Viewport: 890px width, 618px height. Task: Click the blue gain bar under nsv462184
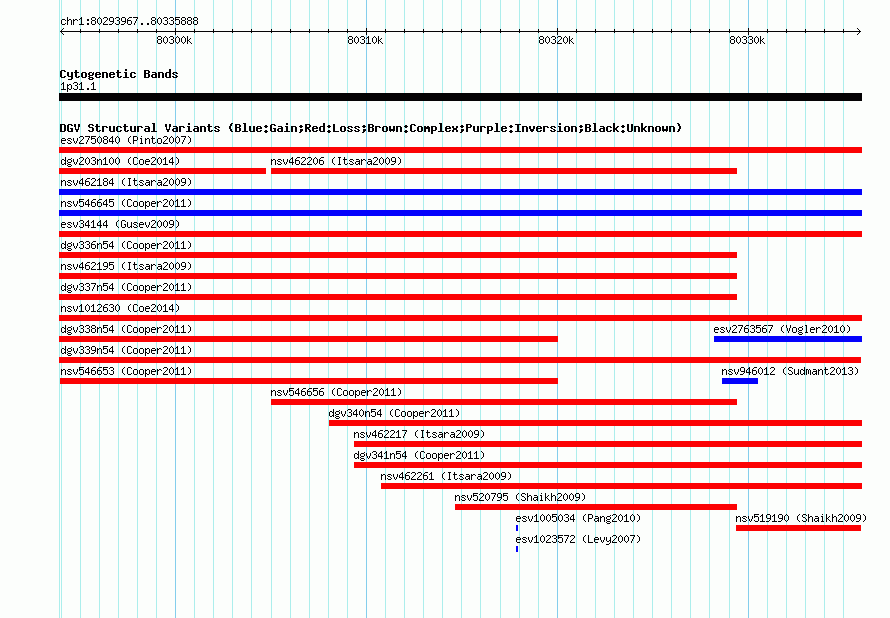pos(460,192)
